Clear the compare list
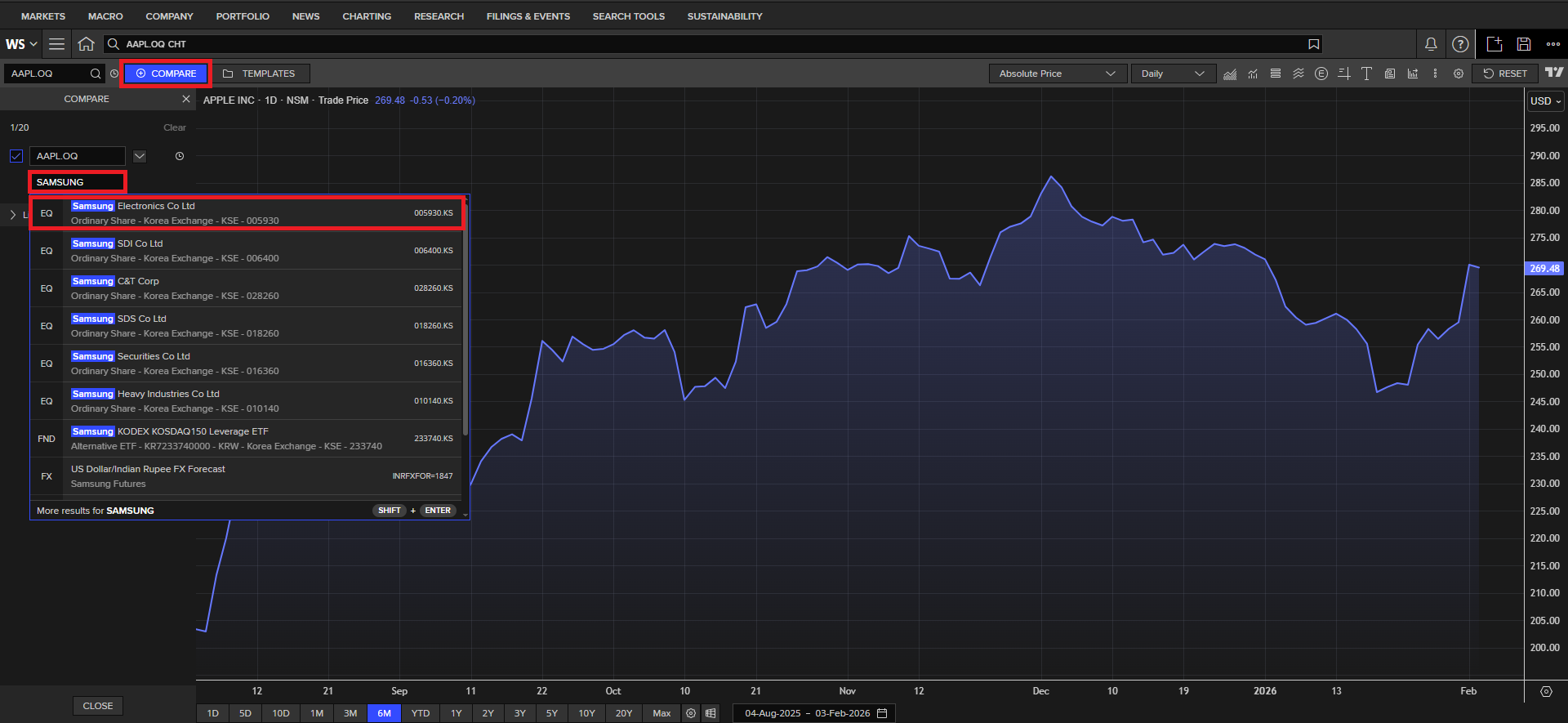 (175, 127)
